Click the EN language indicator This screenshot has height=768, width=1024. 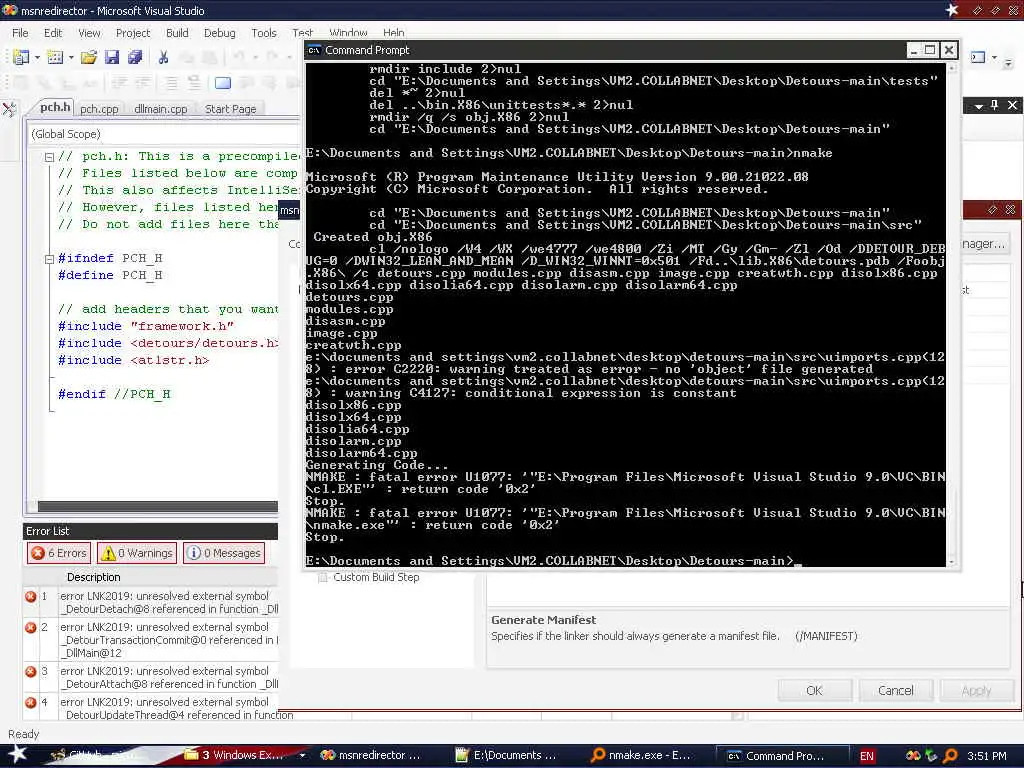[x=867, y=756]
